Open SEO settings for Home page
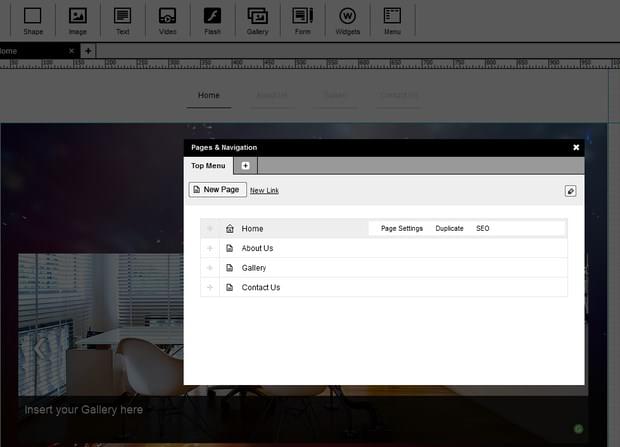Viewport: 620px width, 447px height. tap(482, 228)
